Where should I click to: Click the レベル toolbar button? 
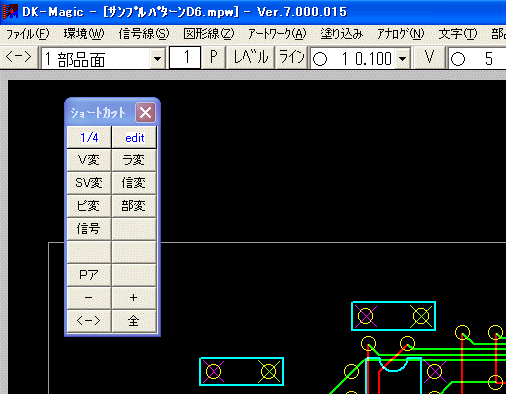[250, 58]
